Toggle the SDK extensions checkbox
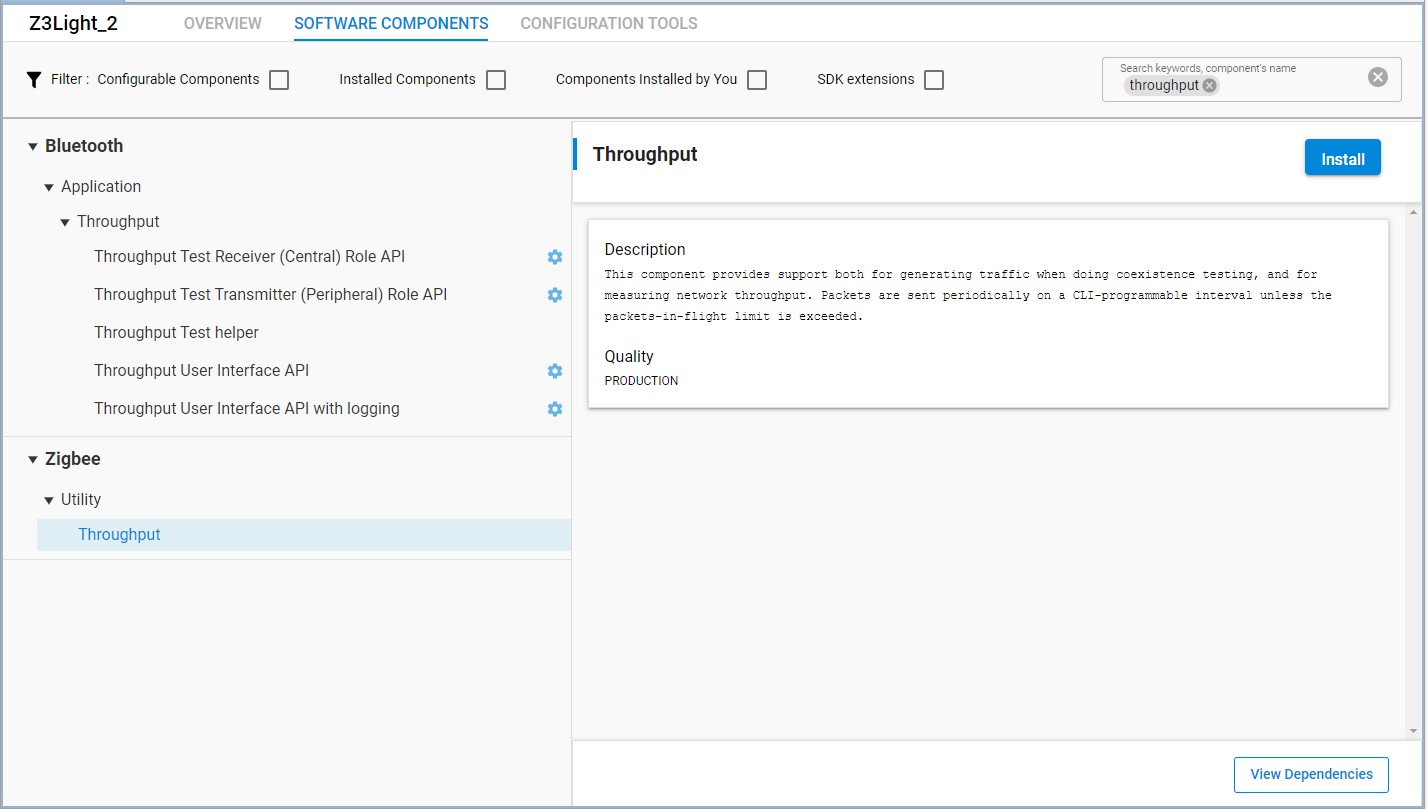Viewport: 1427px width, 809px height. [934, 80]
